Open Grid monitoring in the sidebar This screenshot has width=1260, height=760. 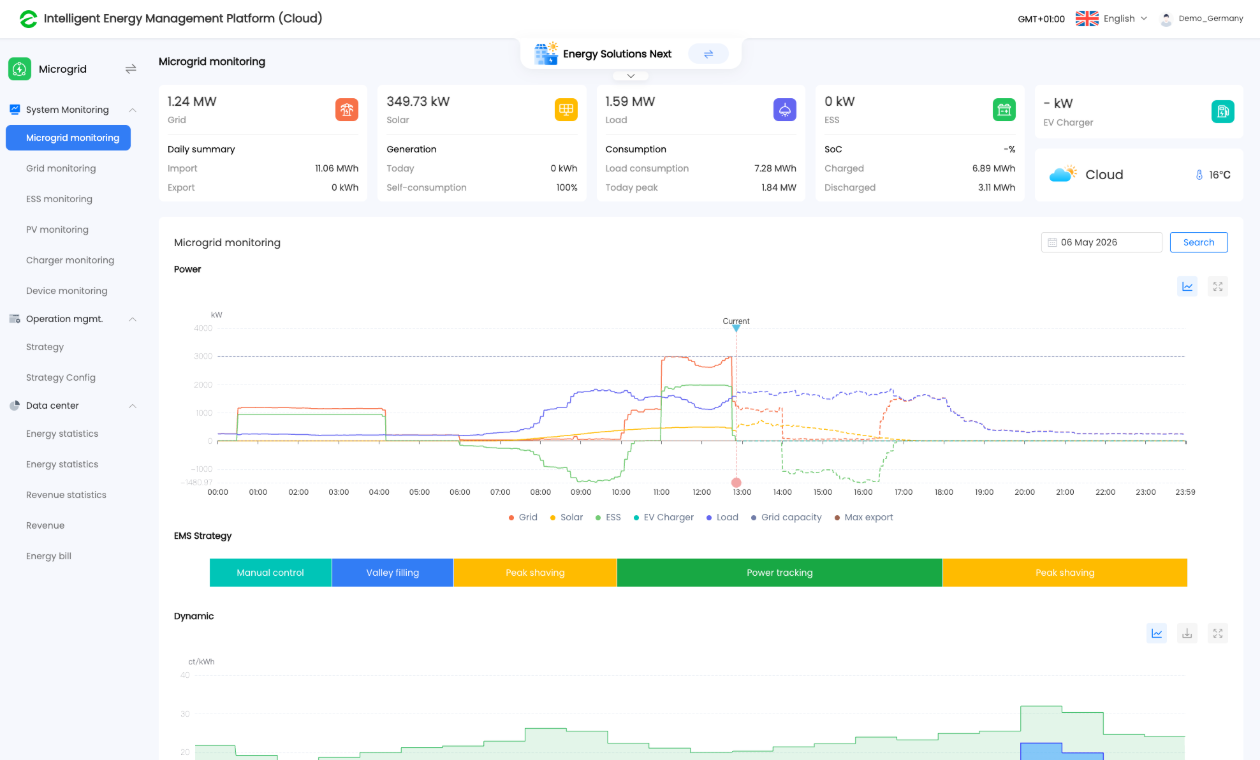pos(61,169)
